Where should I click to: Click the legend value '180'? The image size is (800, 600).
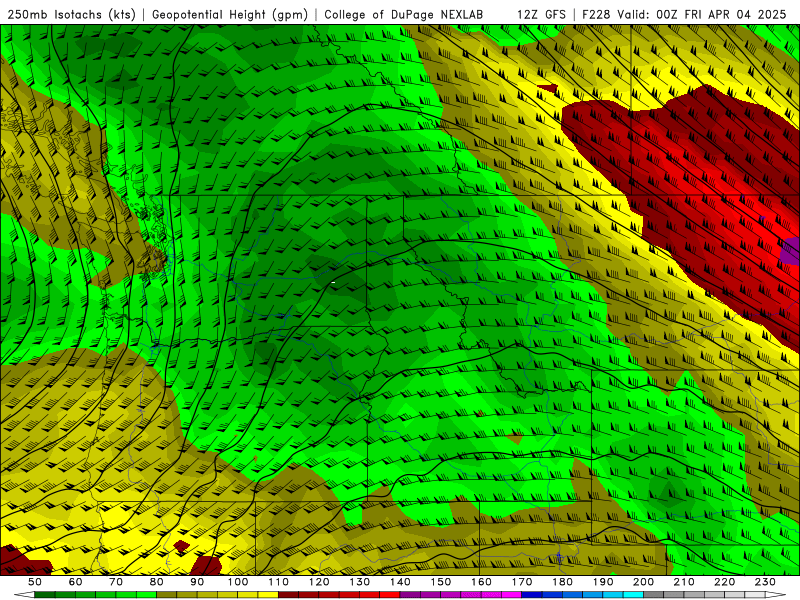click(562, 582)
